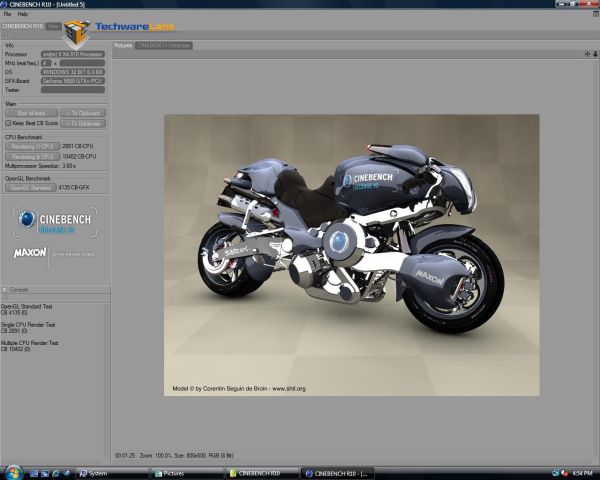This screenshot has width=600, height=480.
Task: Click the Start all tests button
Action: (31, 113)
